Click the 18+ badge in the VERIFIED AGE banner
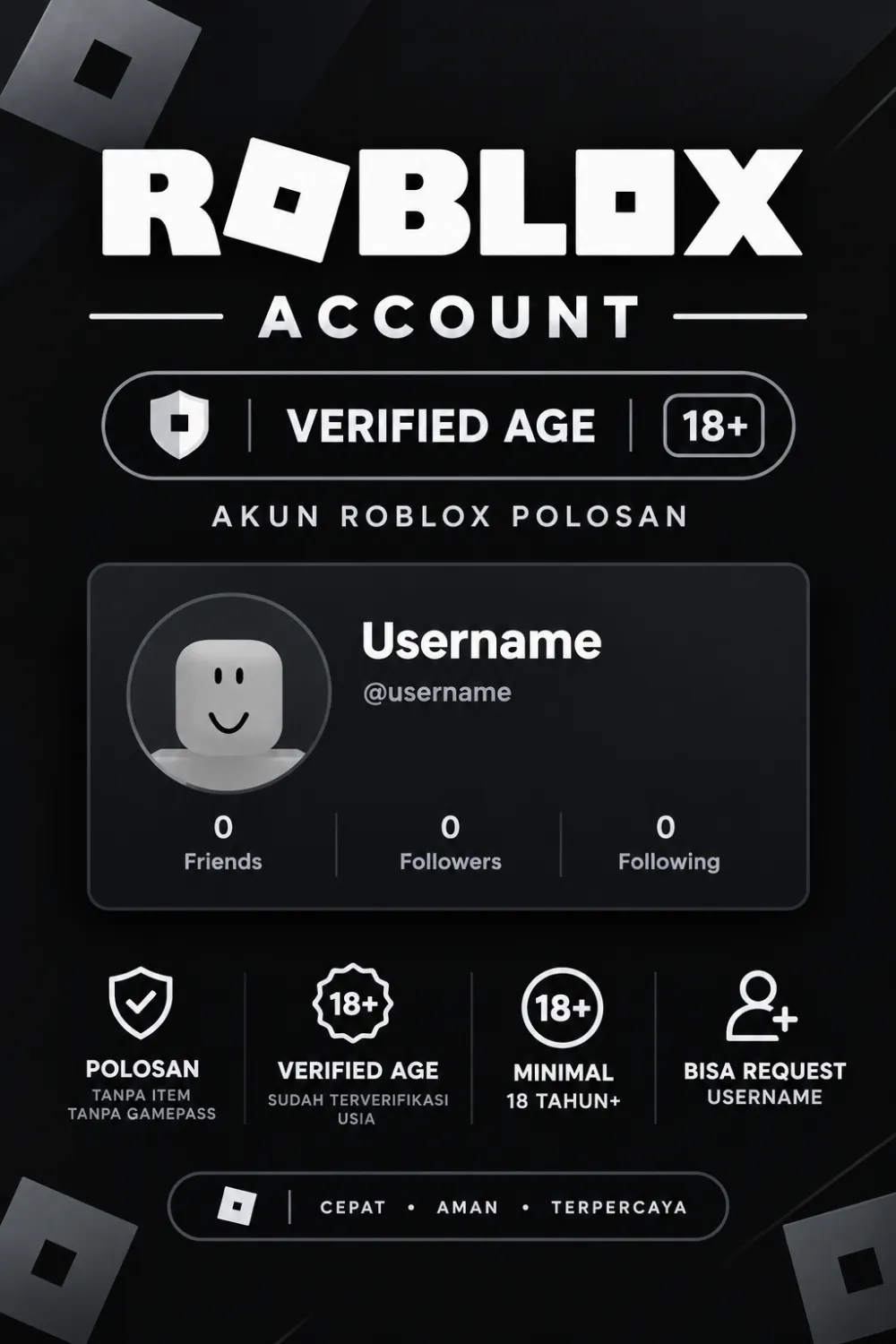This screenshot has height=1344, width=896. point(714,426)
